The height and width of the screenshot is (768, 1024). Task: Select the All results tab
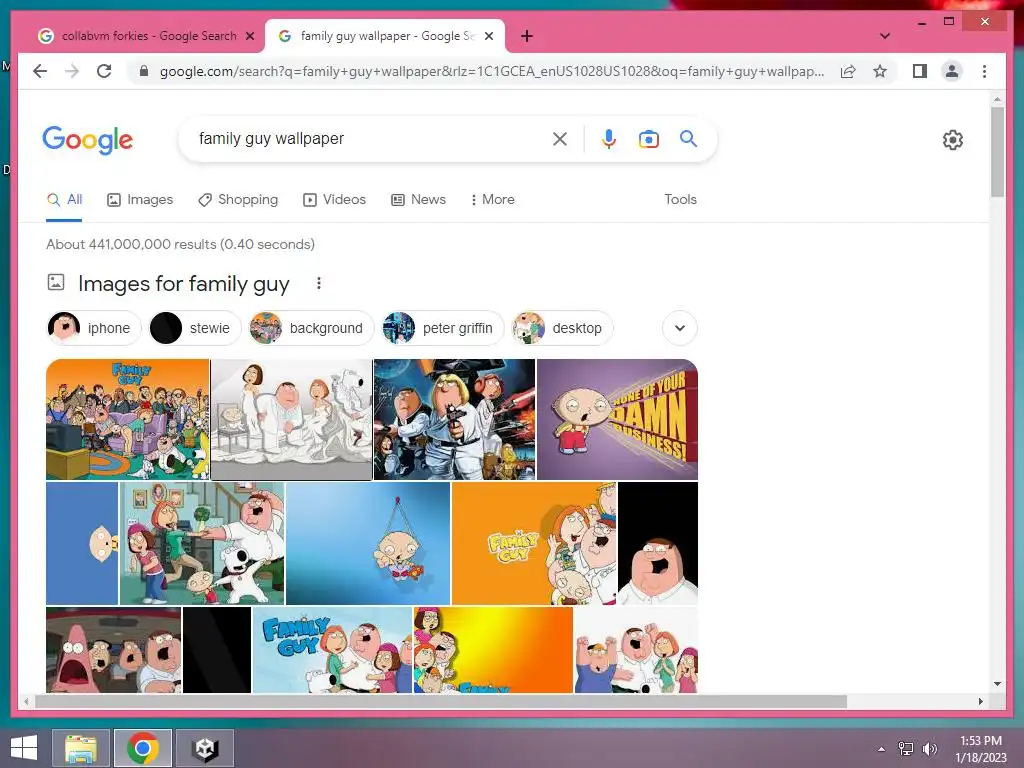tap(64, 200)
